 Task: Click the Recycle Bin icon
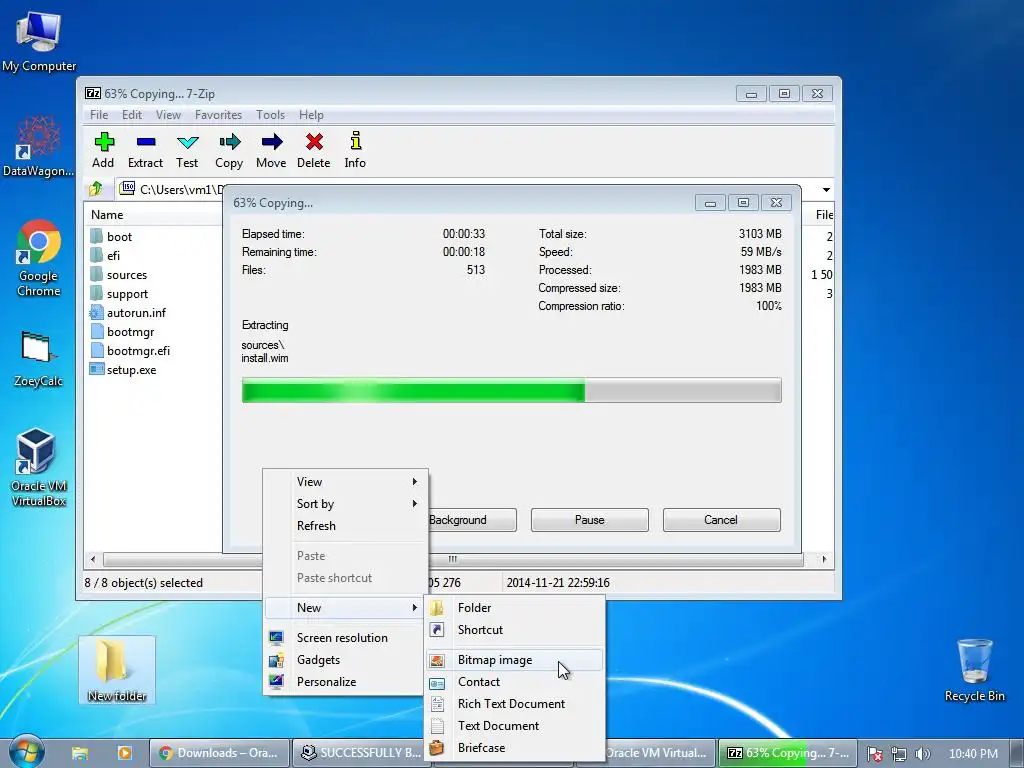(x=974, y=670)
